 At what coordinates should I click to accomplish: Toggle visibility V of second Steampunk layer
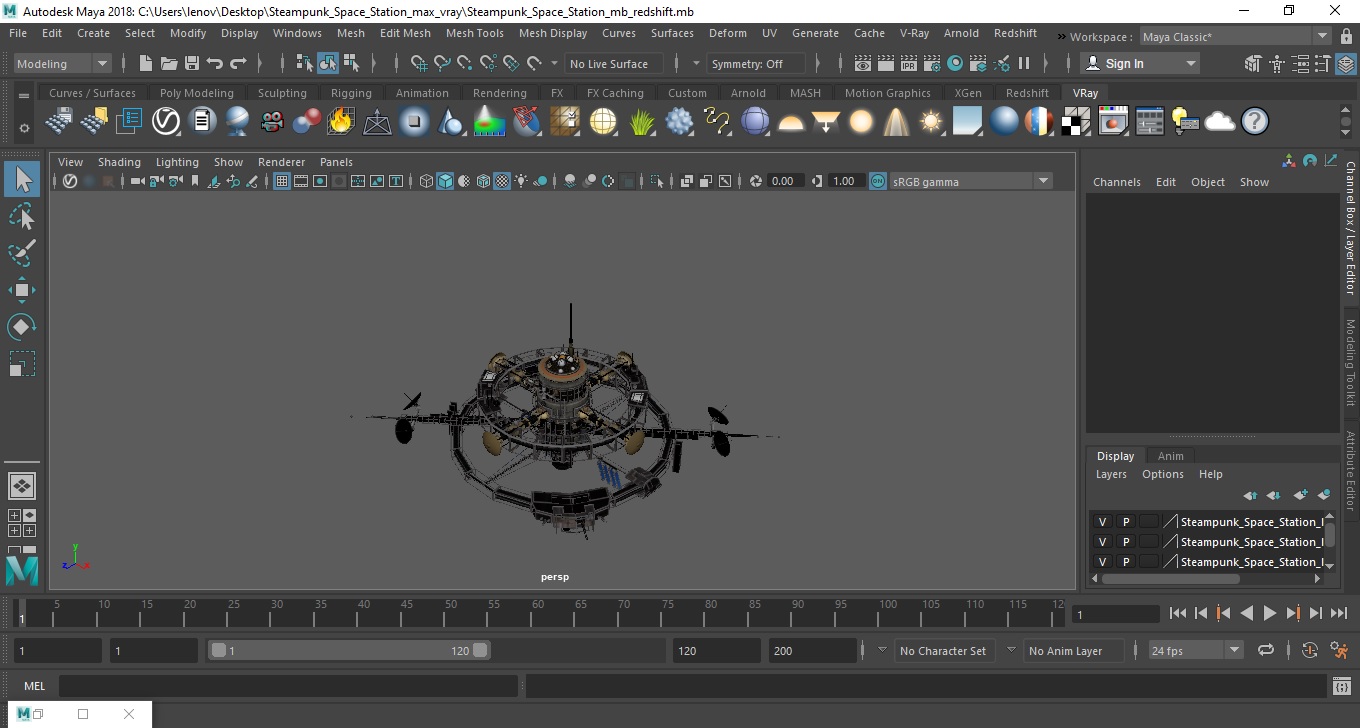point(1103,542)
